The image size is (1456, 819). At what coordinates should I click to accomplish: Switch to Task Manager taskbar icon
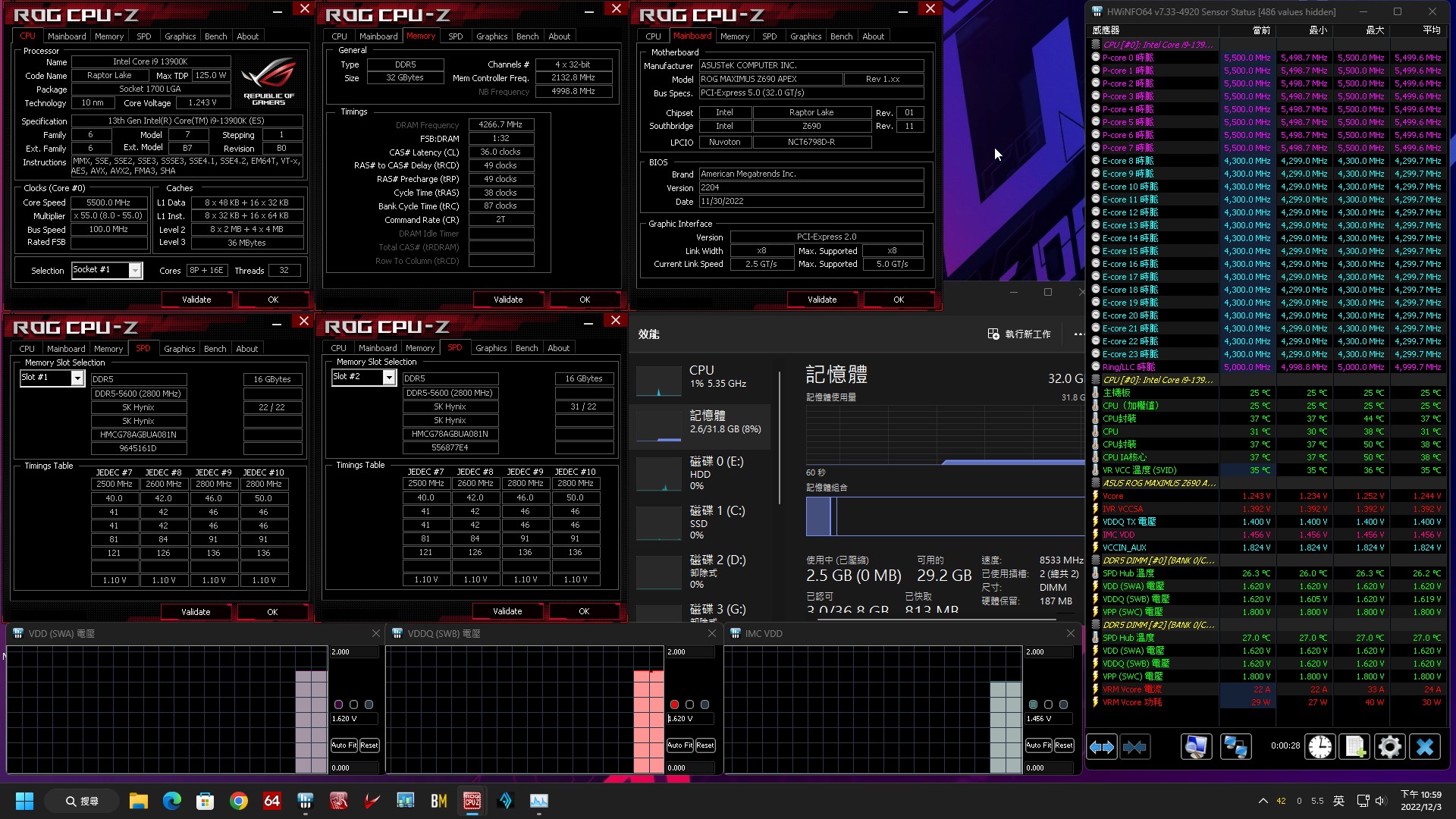[538, 801]
